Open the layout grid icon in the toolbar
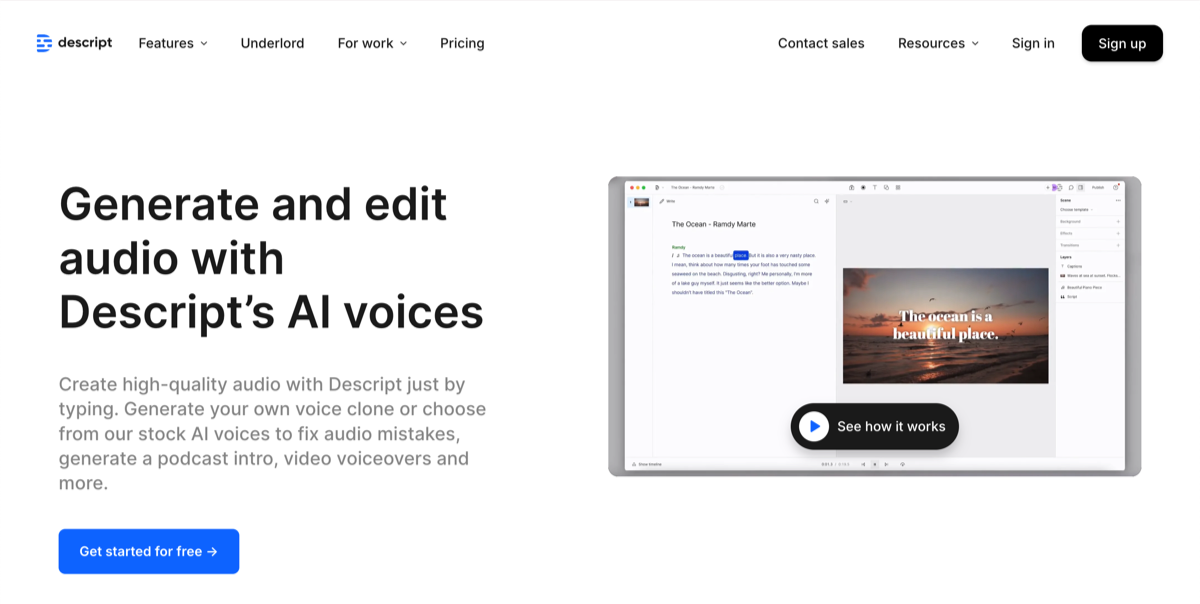 coord(898,188)
